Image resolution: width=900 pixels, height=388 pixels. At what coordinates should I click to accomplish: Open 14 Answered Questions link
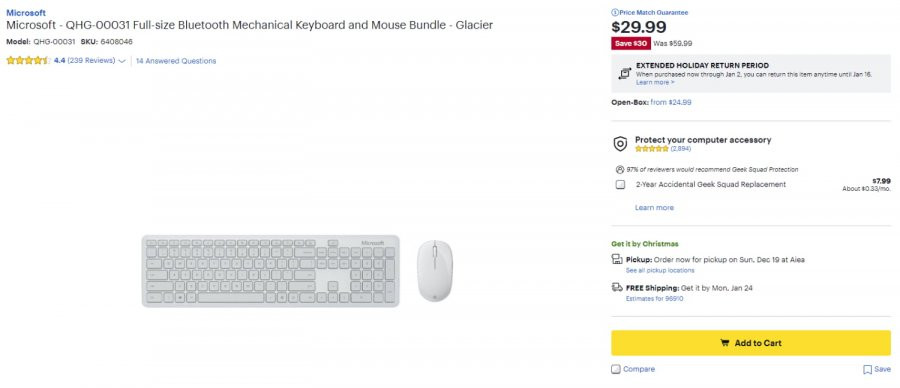[176, 61]
